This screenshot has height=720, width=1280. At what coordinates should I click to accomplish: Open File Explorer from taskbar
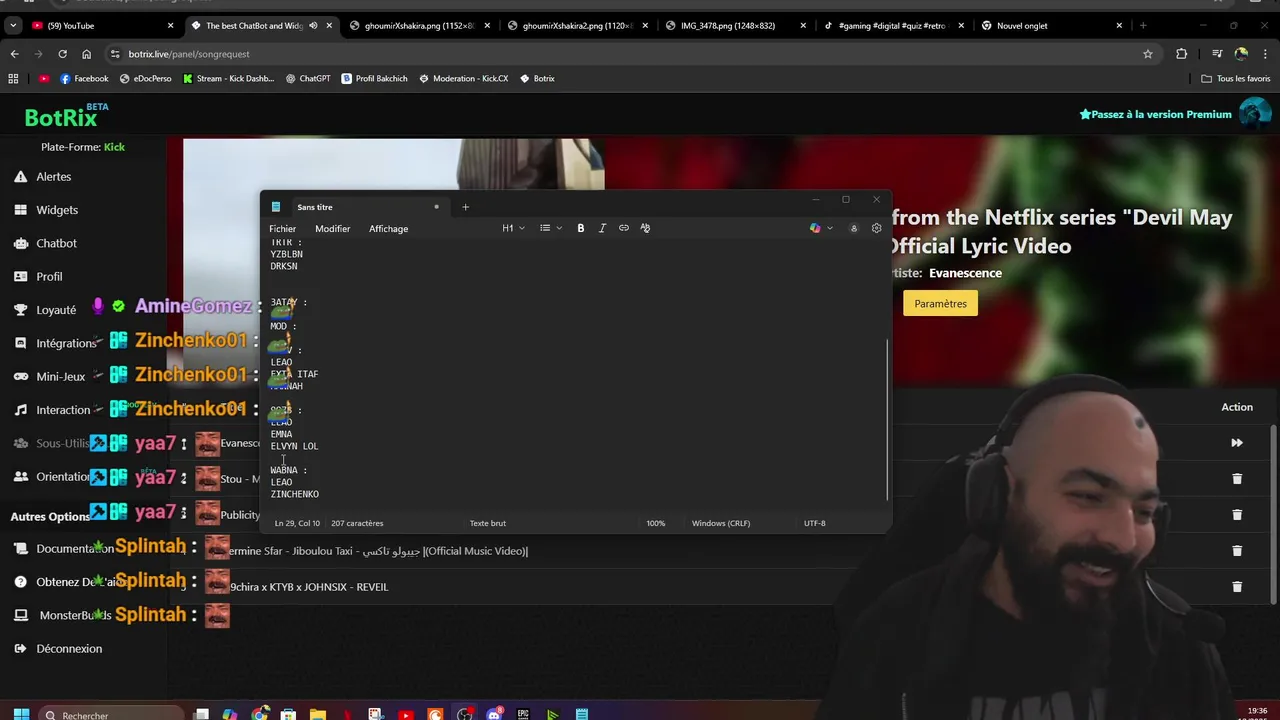[317, 714]
